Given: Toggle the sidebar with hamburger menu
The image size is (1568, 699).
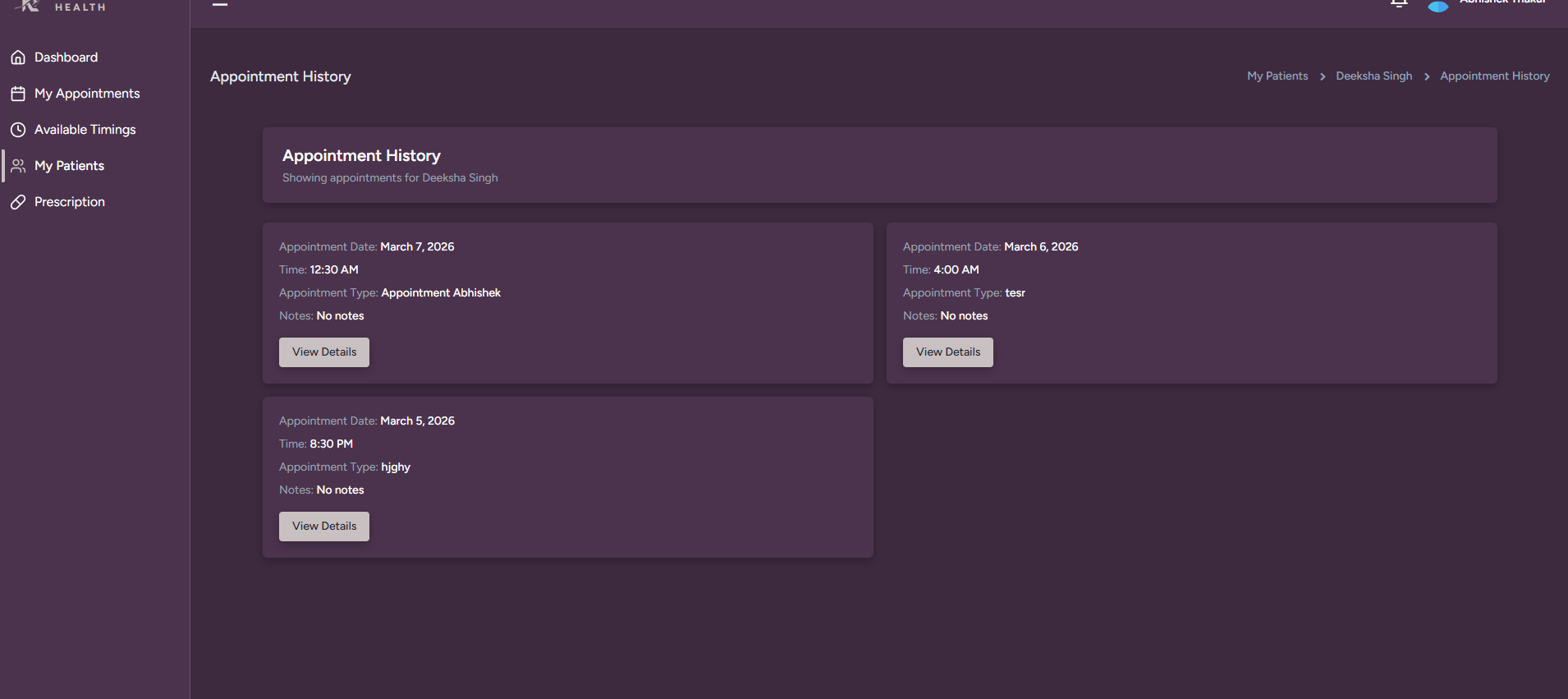Looking at the screenshot, I should pyautogui.click(x=220, y=4).
